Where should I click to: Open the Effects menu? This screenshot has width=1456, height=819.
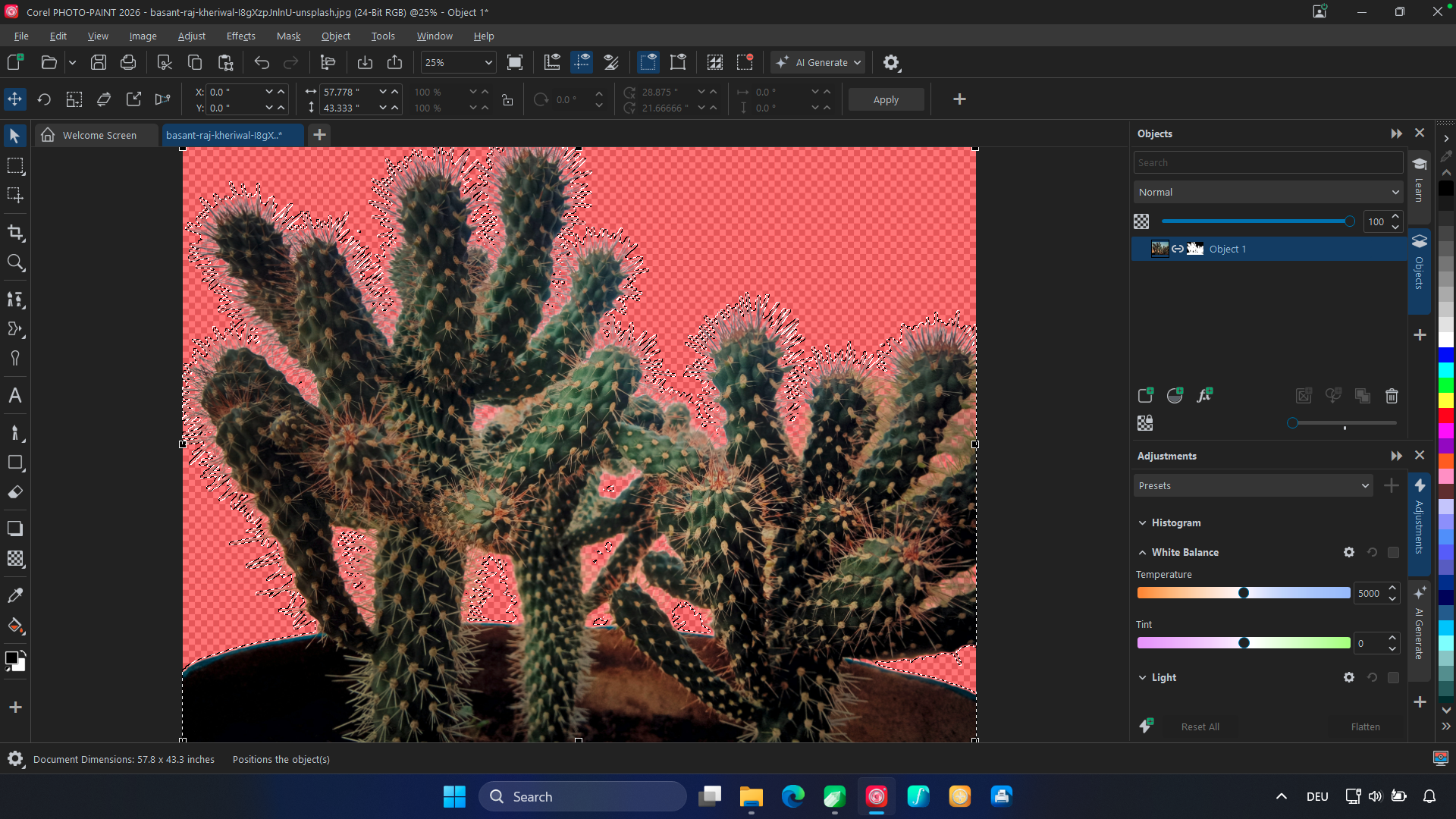[x=240, y=36]
